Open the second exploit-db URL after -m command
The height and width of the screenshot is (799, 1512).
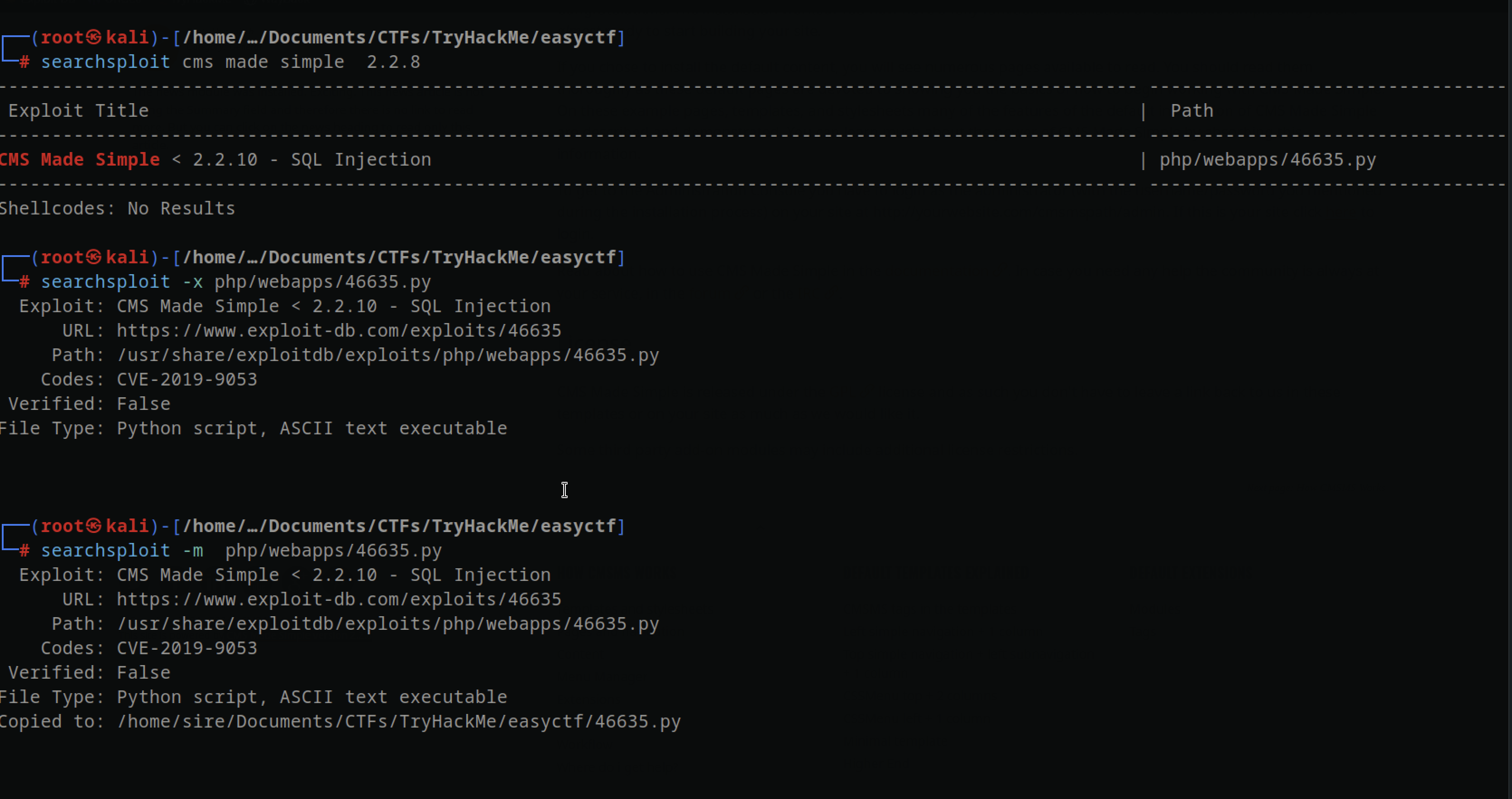tap(339, 599)
